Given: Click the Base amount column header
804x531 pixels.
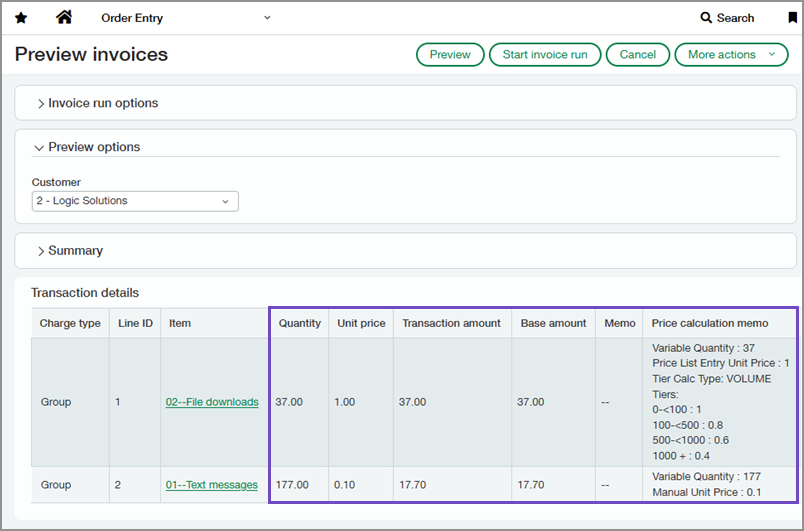Looking at the screenshot, I should tap(553, 323).
